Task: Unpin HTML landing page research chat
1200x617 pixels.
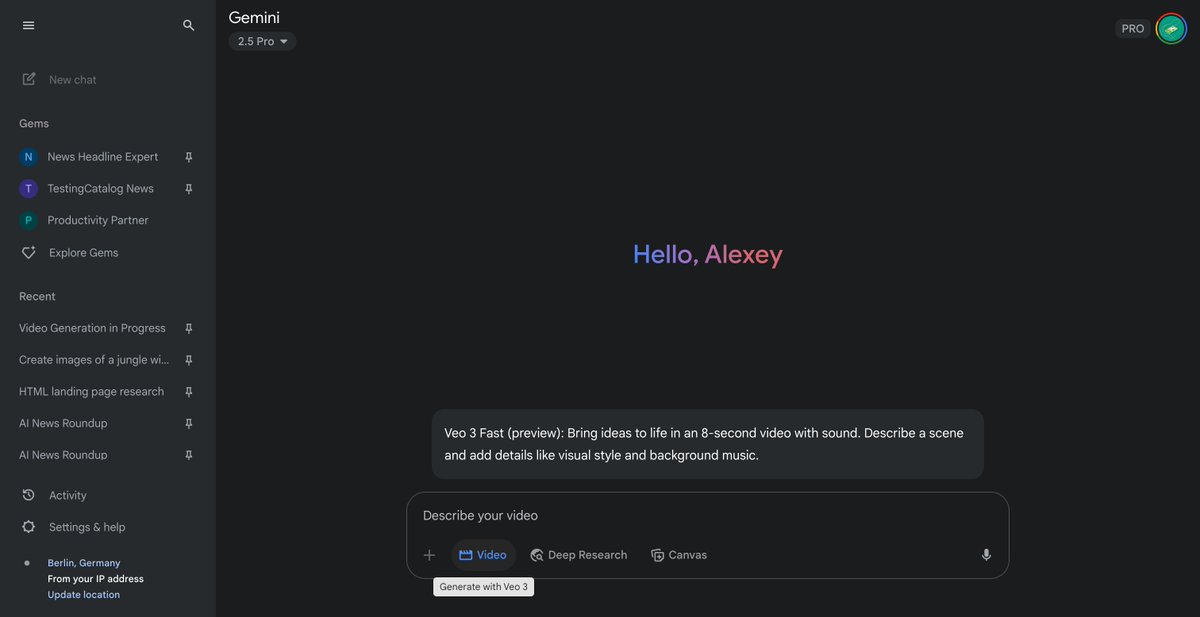Action: tap(189, 392)
